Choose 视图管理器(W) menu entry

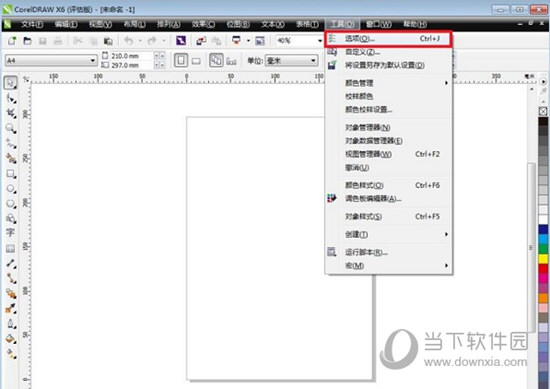click(389, 154)
